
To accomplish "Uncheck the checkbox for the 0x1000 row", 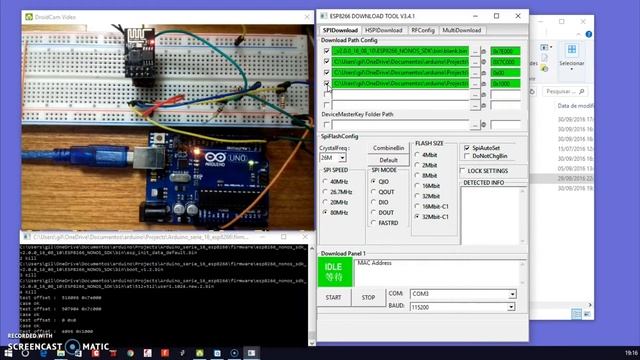I will click(x=327, y=83).
